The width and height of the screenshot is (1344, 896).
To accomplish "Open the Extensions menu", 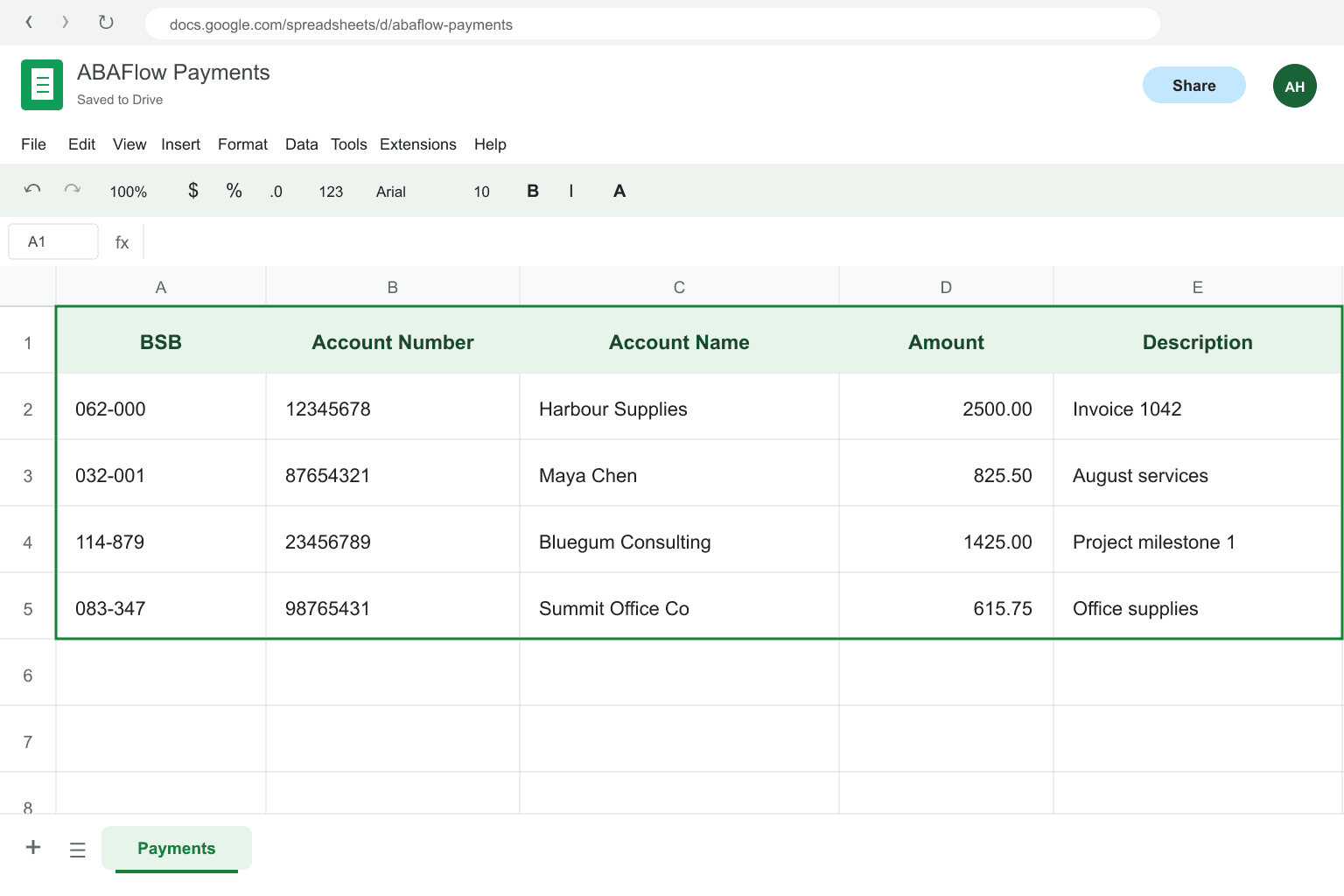I will (x=418, y=144).
